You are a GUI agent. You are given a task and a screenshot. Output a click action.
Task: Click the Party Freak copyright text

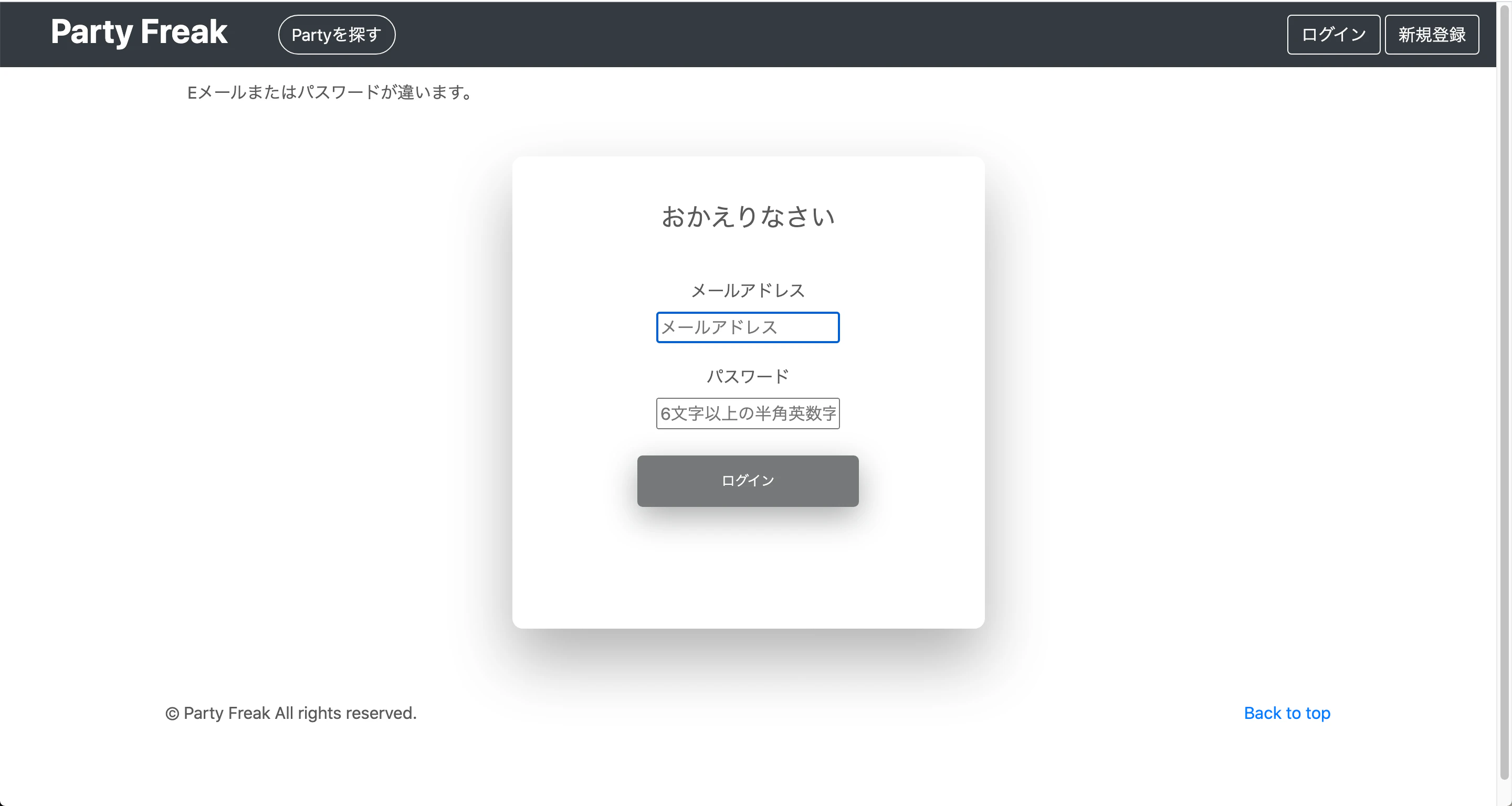(291, 713)
